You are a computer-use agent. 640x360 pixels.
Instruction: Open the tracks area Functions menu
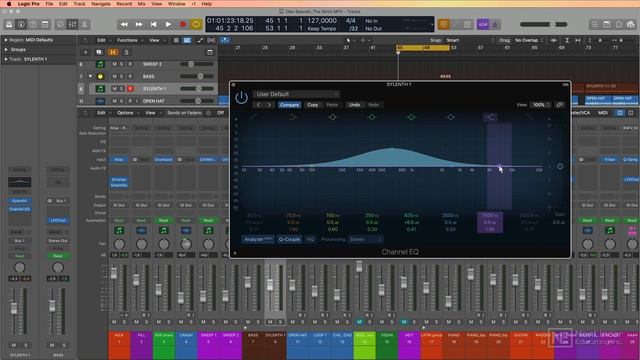click(130, 40)
